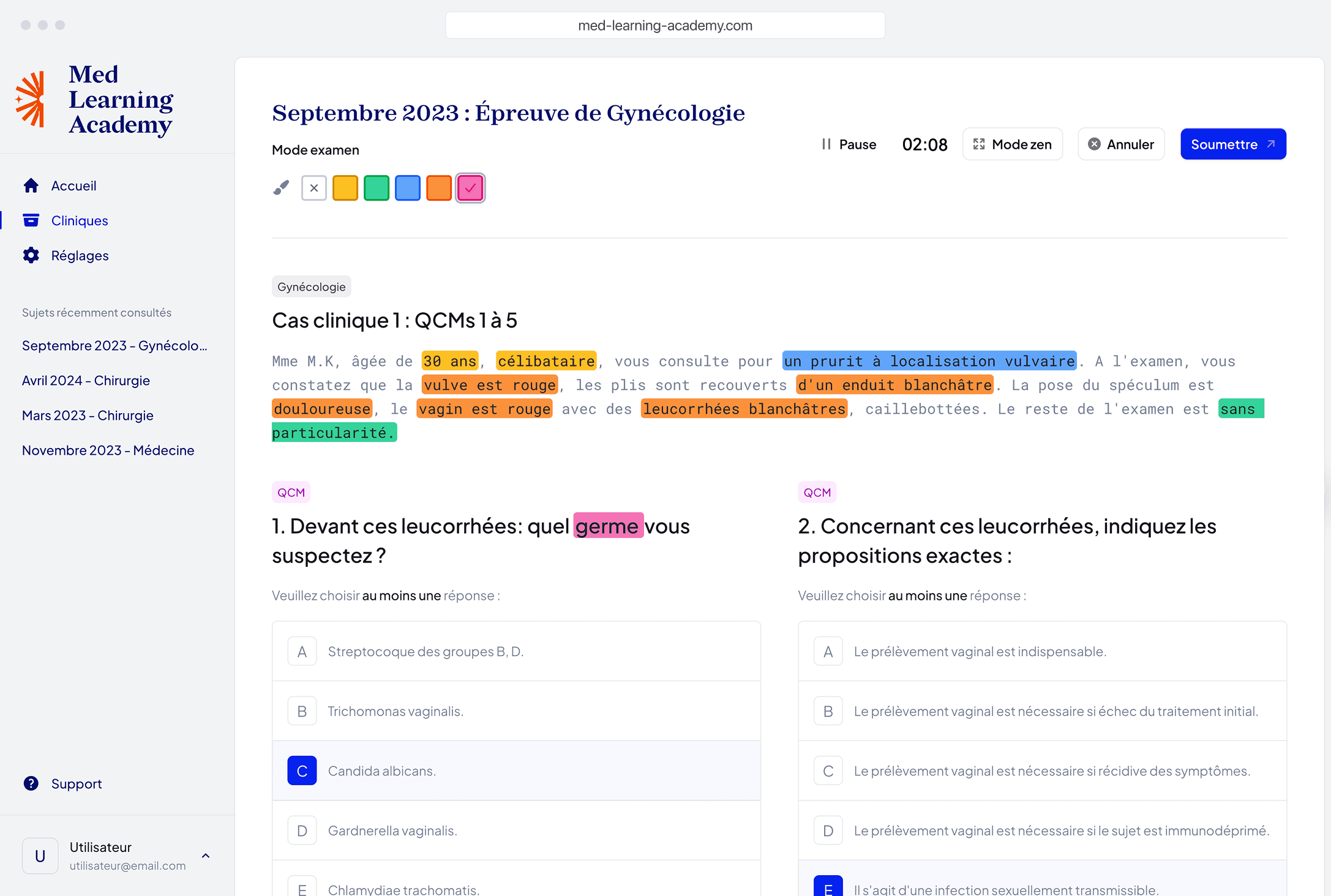Submit the exam with Soumettre

tap(1232, 144)
